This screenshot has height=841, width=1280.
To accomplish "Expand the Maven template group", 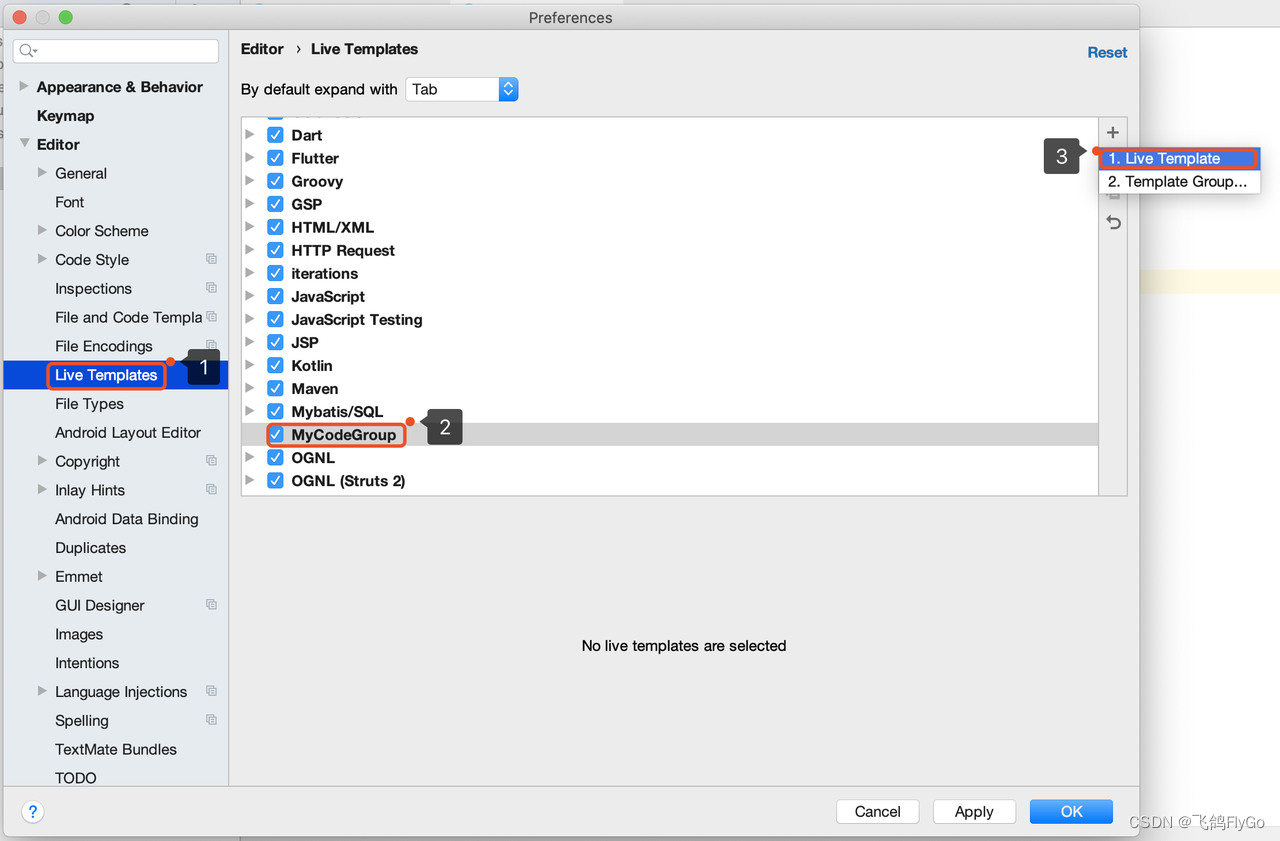I will tap(250, 388).
